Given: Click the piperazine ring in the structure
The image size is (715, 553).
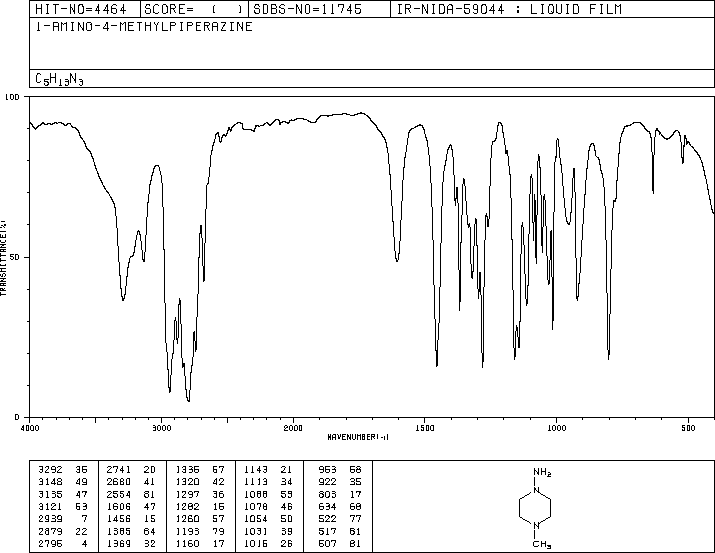Looking at the screenshot, I should point(535,508).
